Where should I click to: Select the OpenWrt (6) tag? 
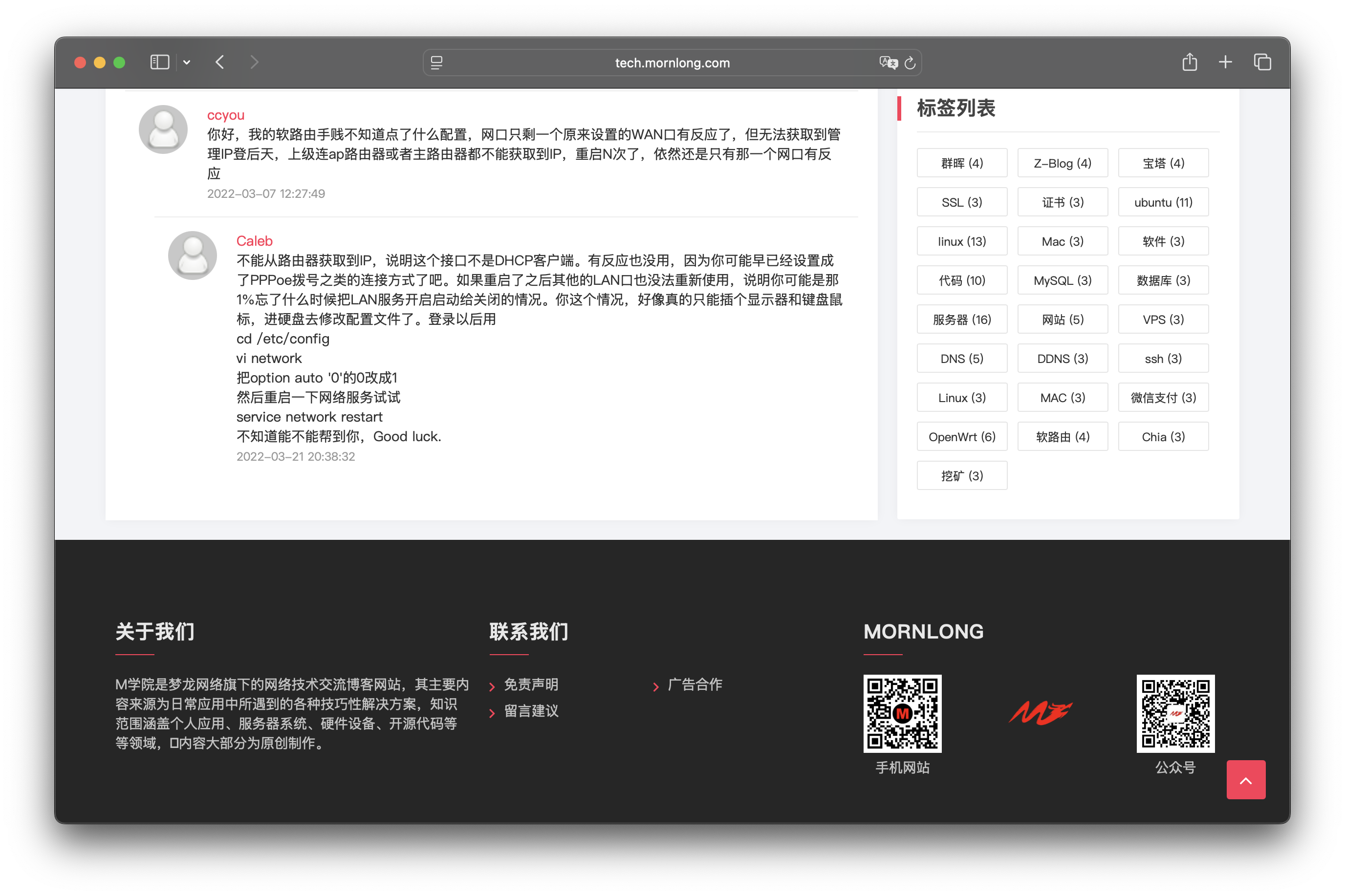pos(961,437)
